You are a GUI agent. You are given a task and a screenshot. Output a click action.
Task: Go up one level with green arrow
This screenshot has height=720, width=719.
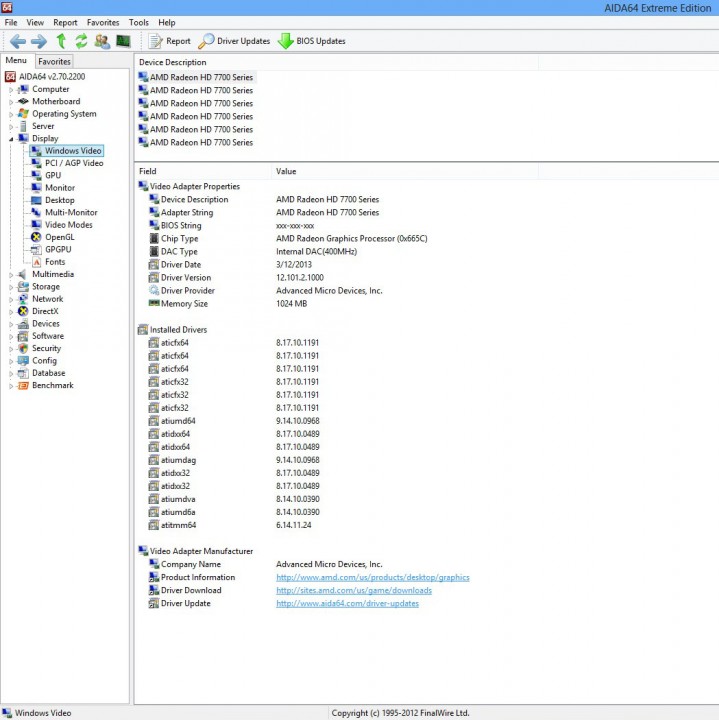pos(61,41)
